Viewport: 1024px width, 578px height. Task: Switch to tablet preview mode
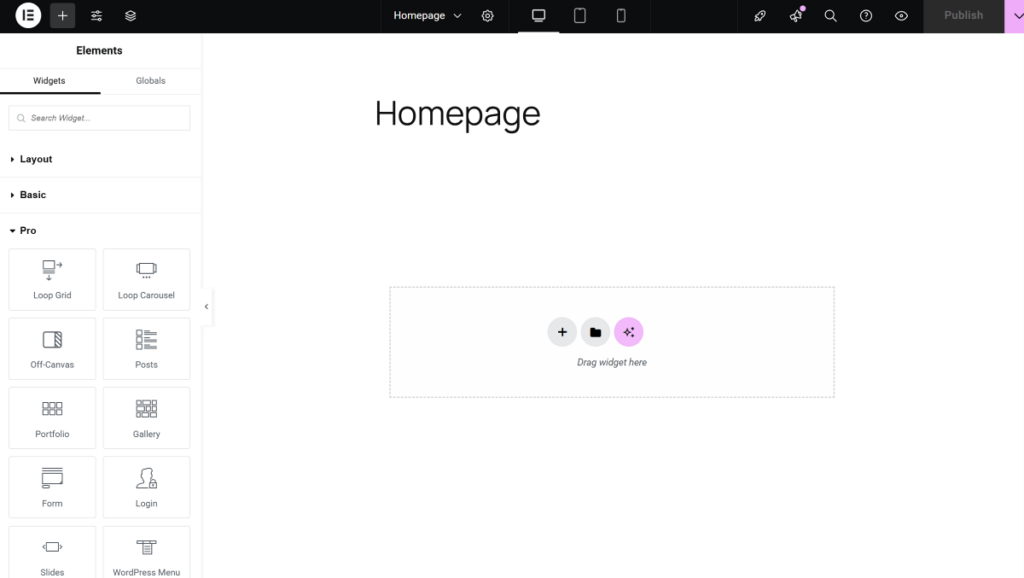pyautogui.click(x=580, y=16)
